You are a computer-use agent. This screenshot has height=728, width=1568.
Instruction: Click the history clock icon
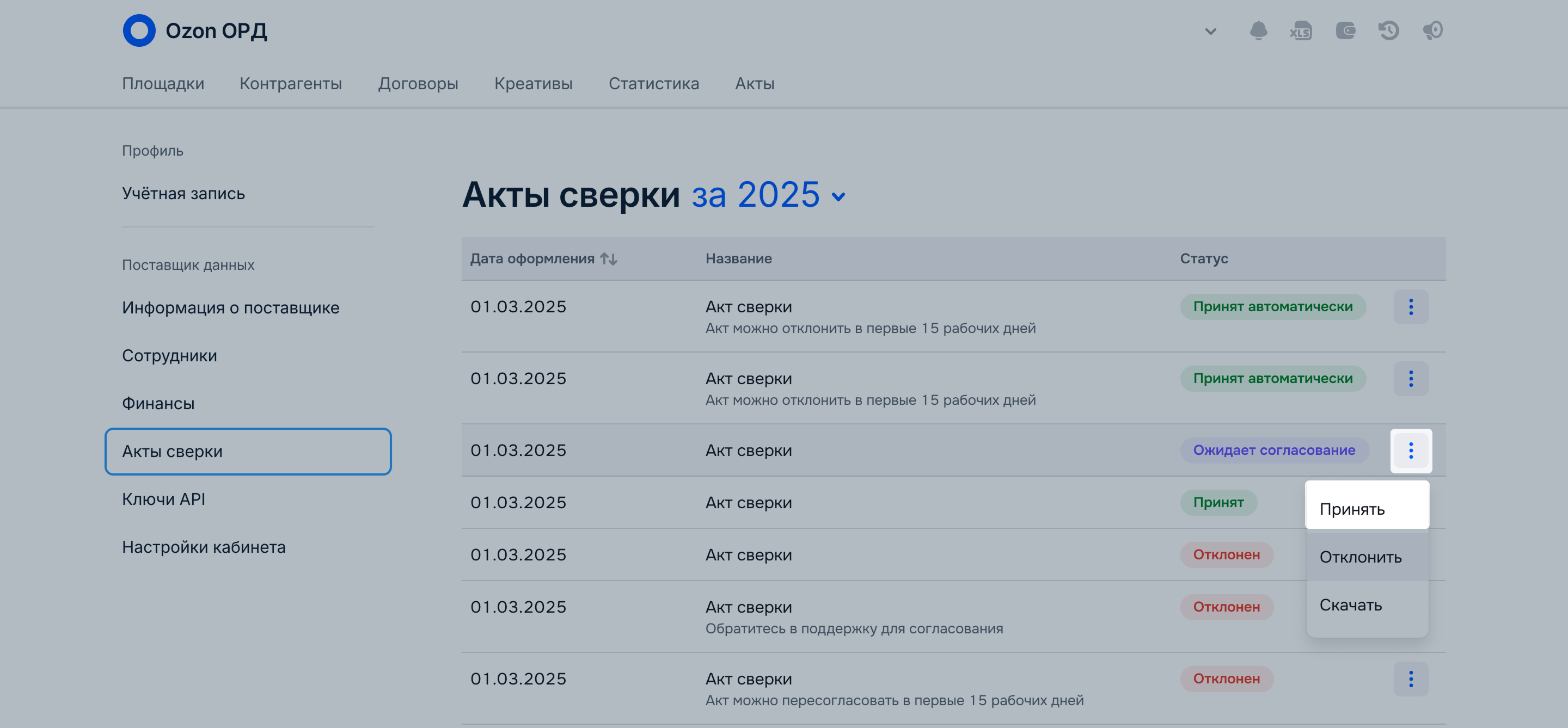(x=1388, y=30)
